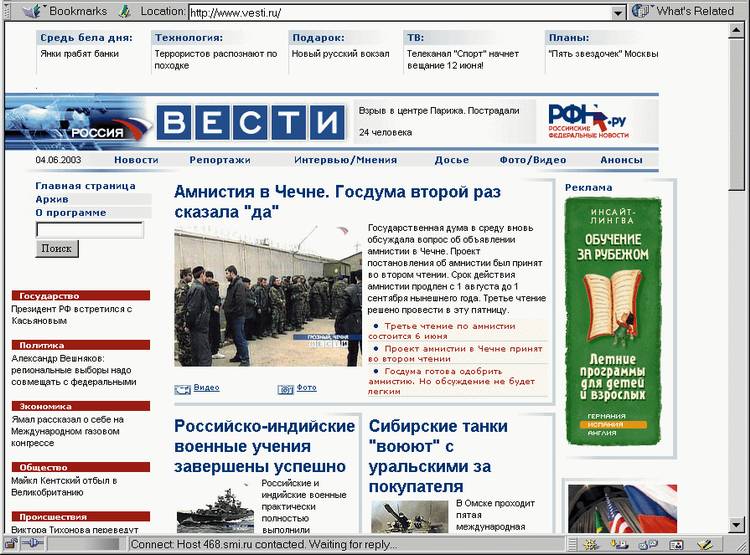Open the Анонсы section
Screen dimensions: 750x555
point(621,160)
